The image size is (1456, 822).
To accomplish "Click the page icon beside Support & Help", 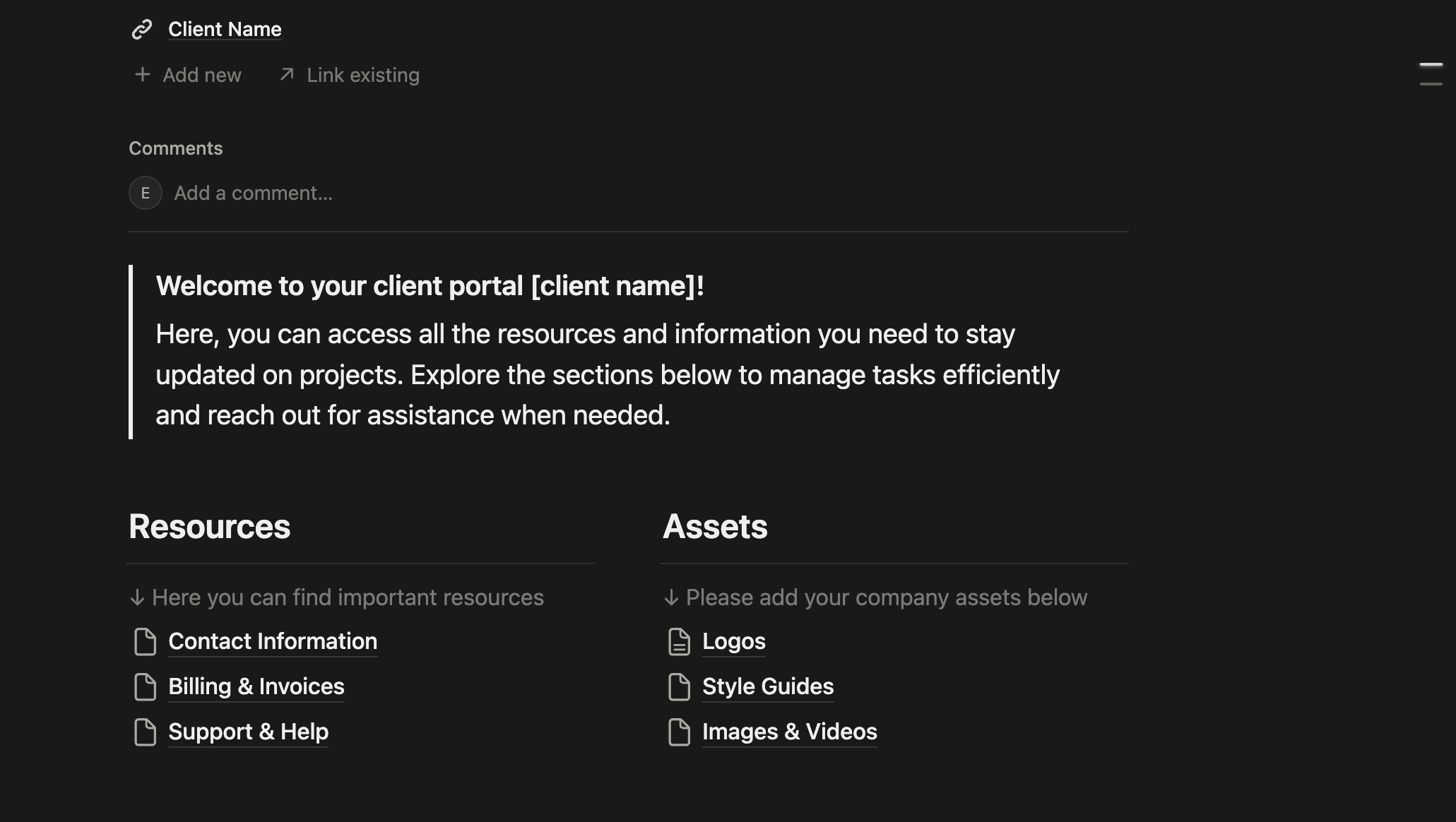I will pyautogui.click(x=145, y=732).
